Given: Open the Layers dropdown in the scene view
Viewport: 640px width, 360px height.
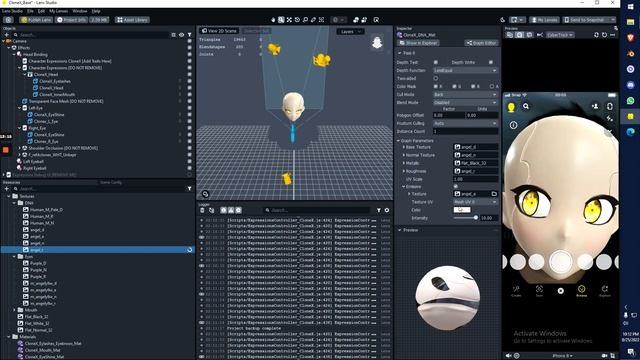Looking at the screenshot, I should point(350,31).
